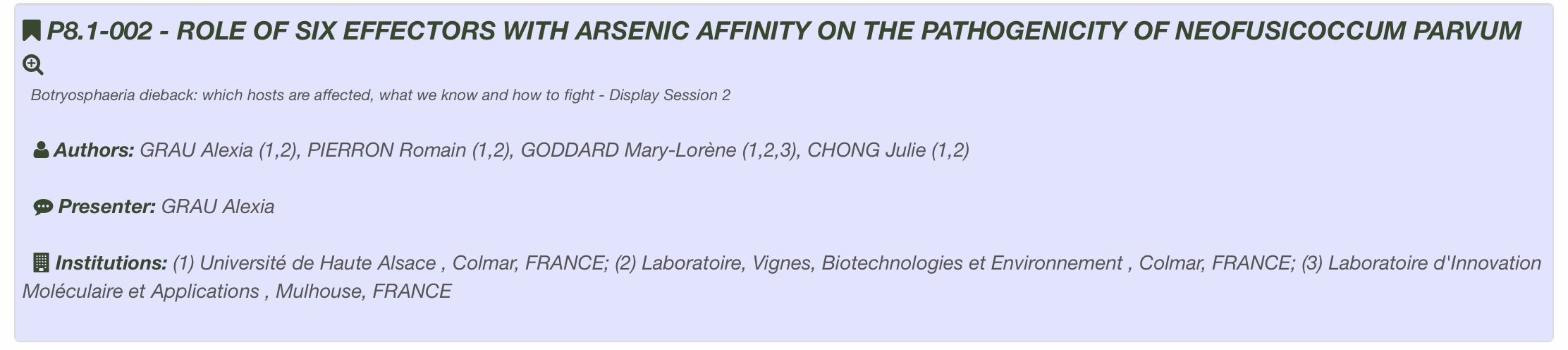The height and width of the screenshot is (350, 1568).
Task: Click Mulhouse, FRANCE location text
Action: [363, 291]
